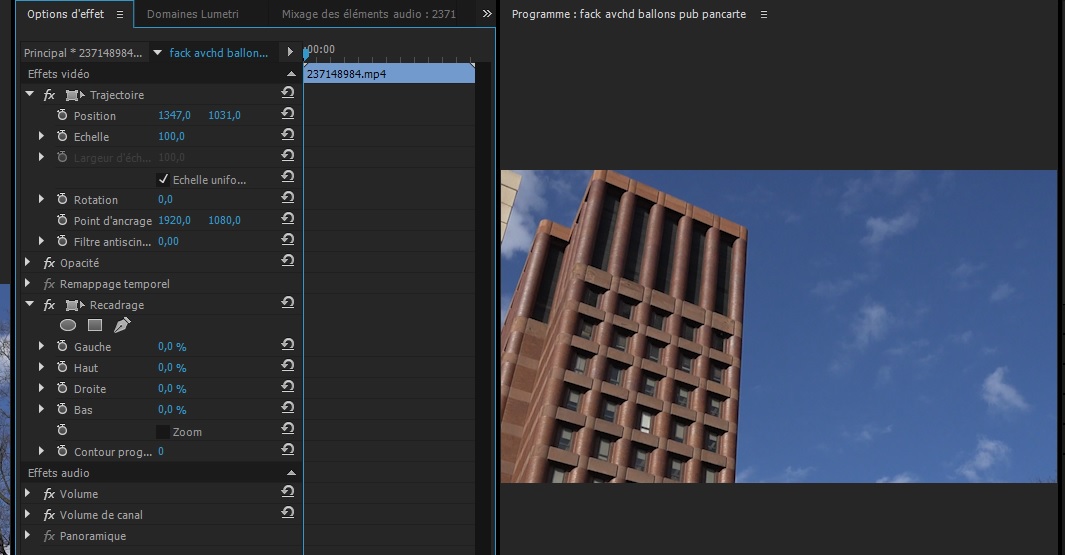
Task: Collapse the Trajectoire effect
Action: click(30, 95)
